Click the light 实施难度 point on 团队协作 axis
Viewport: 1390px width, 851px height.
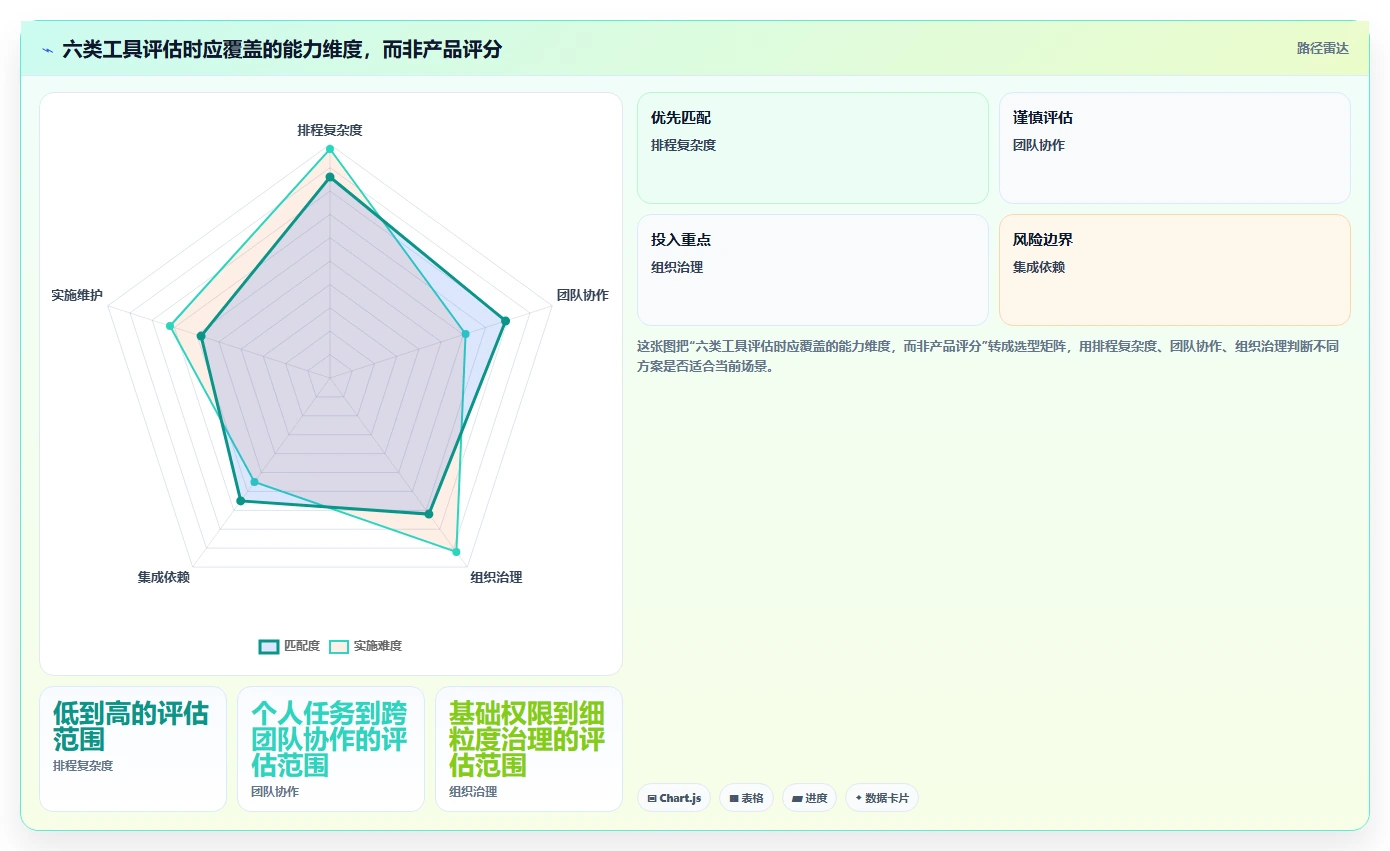pyautogui.click(x=465, y=334)
